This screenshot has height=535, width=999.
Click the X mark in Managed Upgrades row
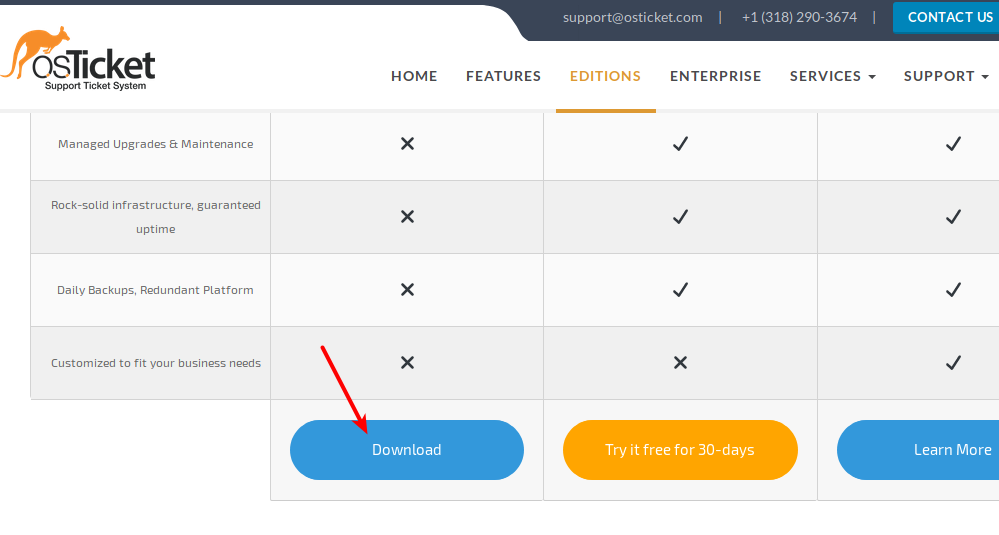[x=407, y=144]
